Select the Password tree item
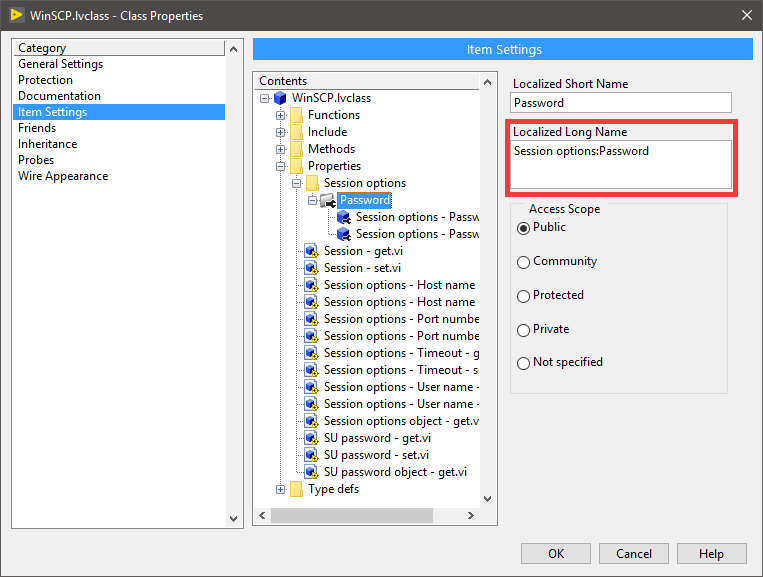 click(x=364, y=200)
